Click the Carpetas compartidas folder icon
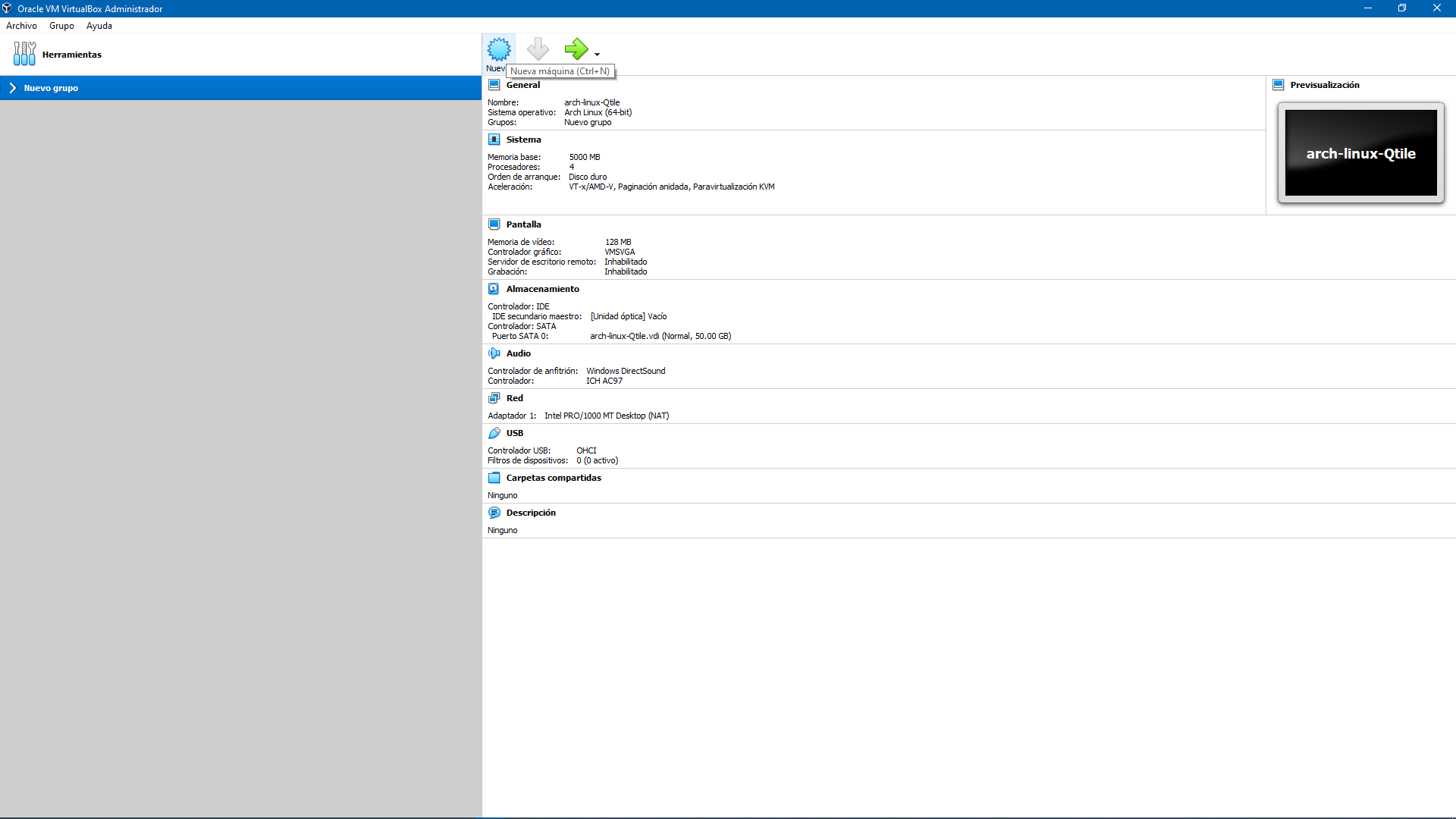Image resolution: width=1456 pixels, height=819 pixels. coord(494,478)
